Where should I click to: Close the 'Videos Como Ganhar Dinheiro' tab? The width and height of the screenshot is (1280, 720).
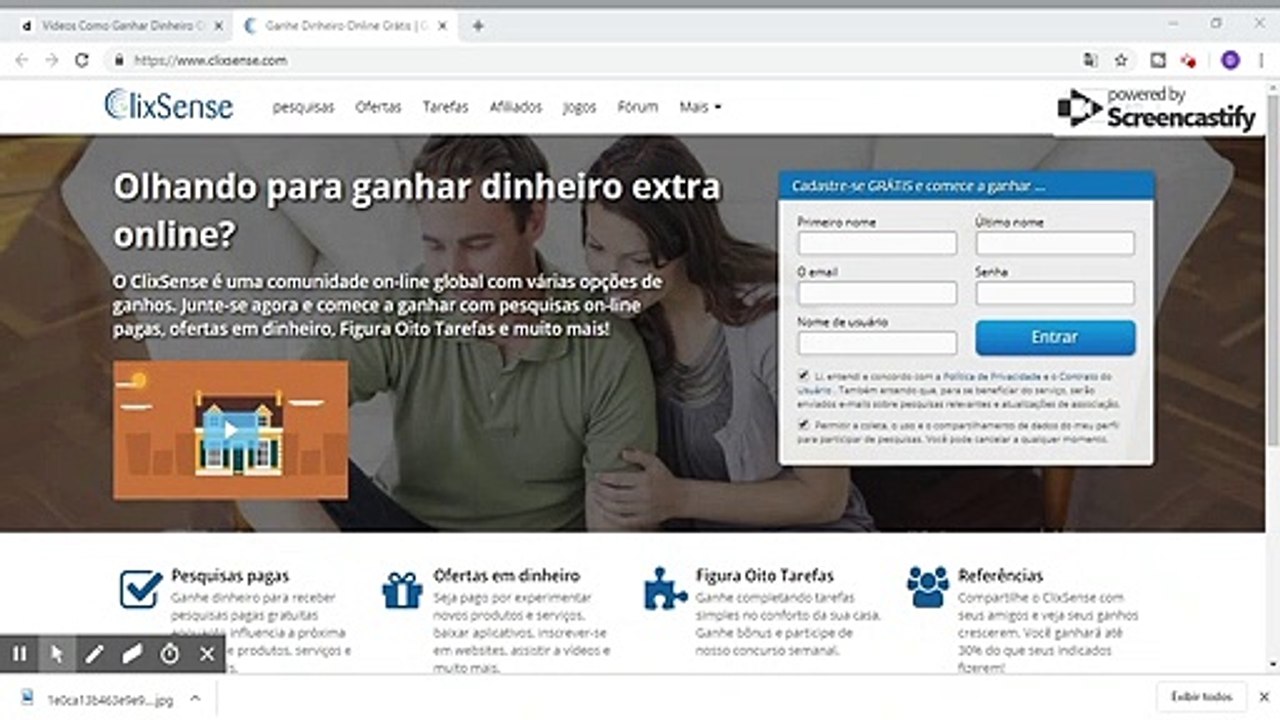[219, 26]
